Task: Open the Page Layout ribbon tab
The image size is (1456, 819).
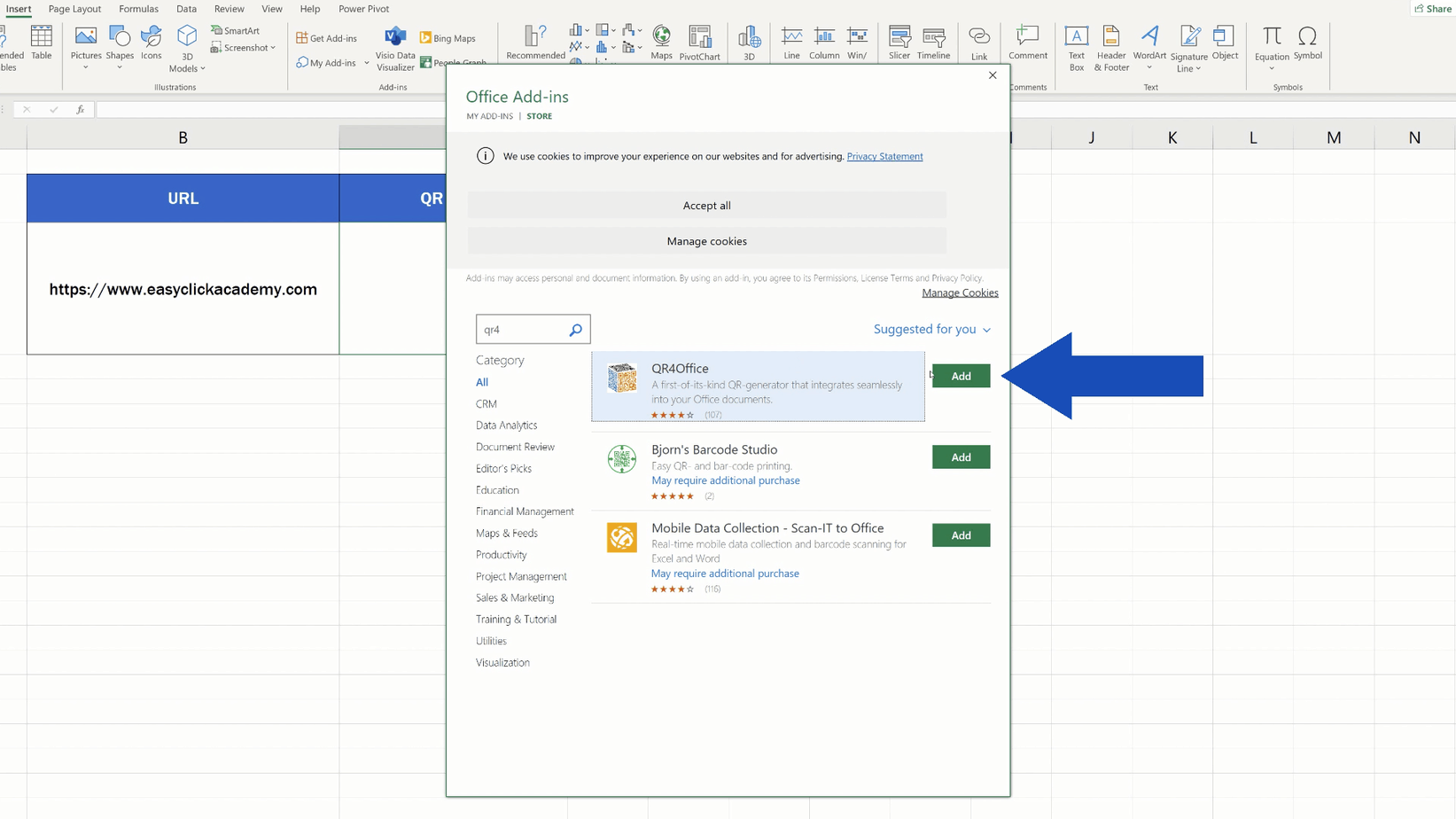Action: pos(74,9)
